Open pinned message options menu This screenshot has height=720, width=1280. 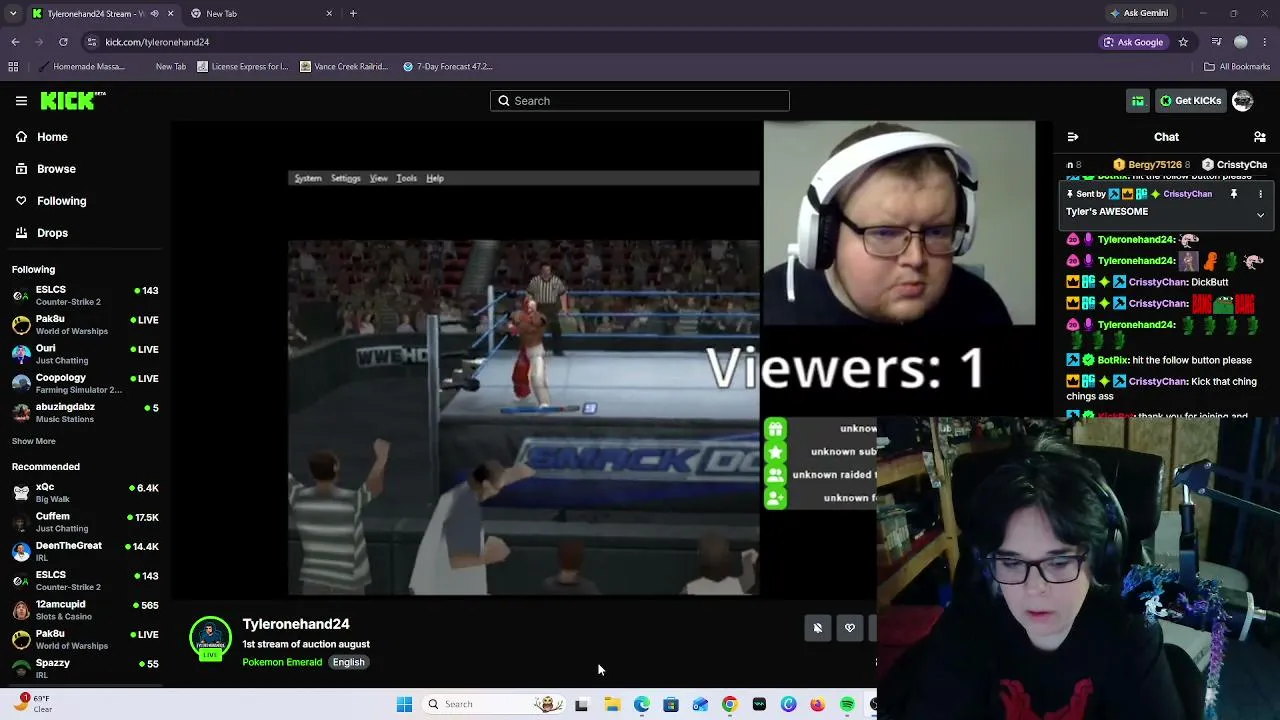(x=1260, y=194)
